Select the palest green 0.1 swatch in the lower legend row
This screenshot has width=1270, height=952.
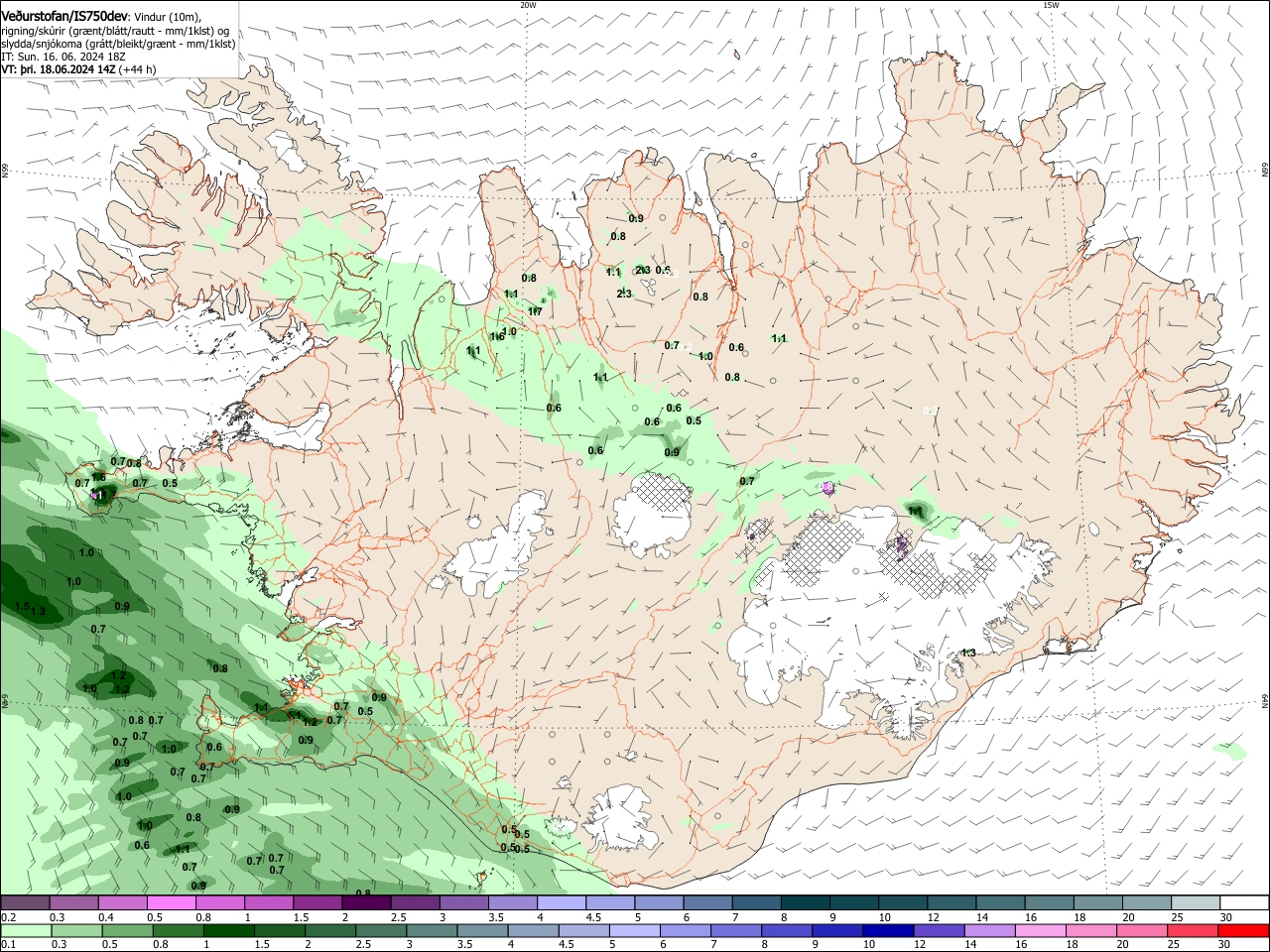tap(25, 930)
